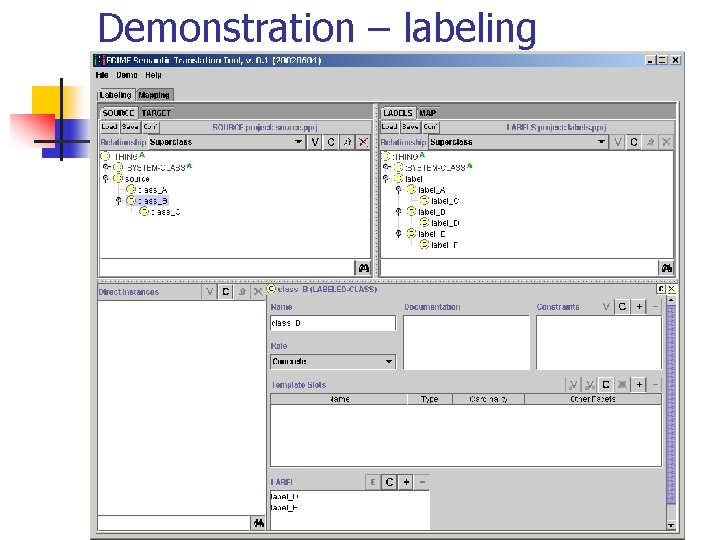Click add (+) icon for Constraints

coord(639,306)
